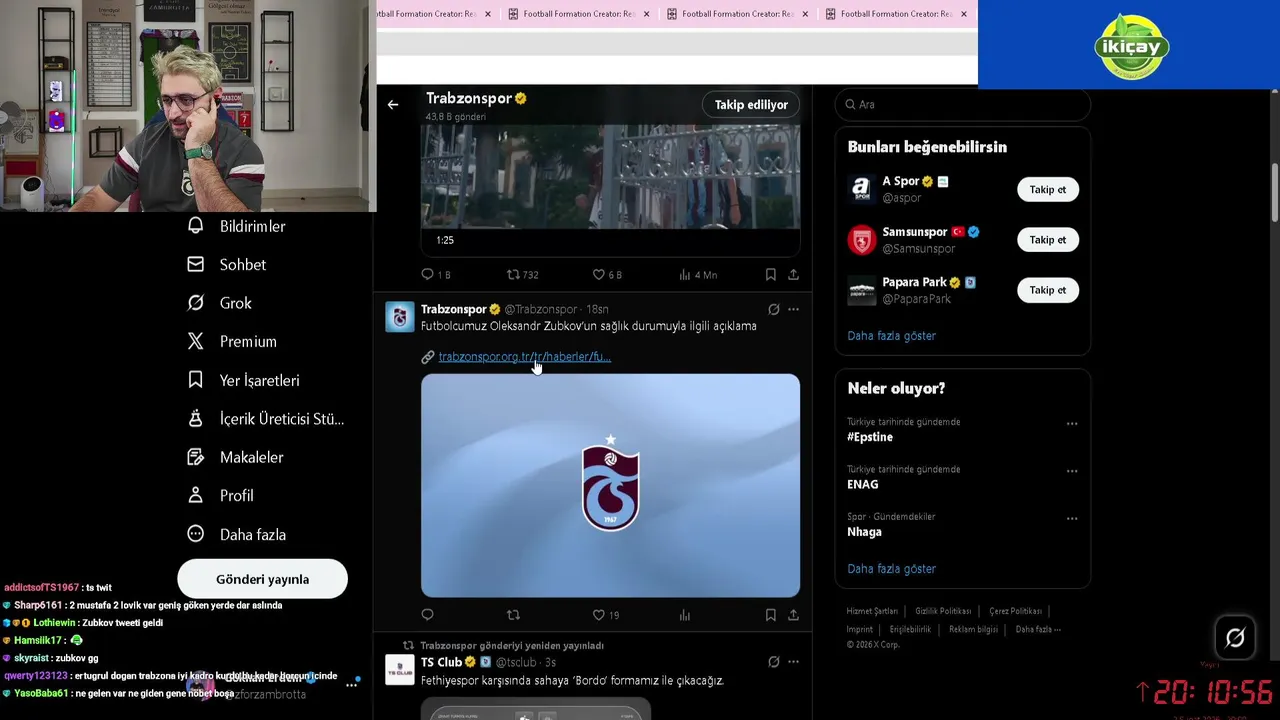The height and width of the screenshot is (720, 1280).
Task: Open Profil from the sidebar
Action: click(x=222, y=496)
